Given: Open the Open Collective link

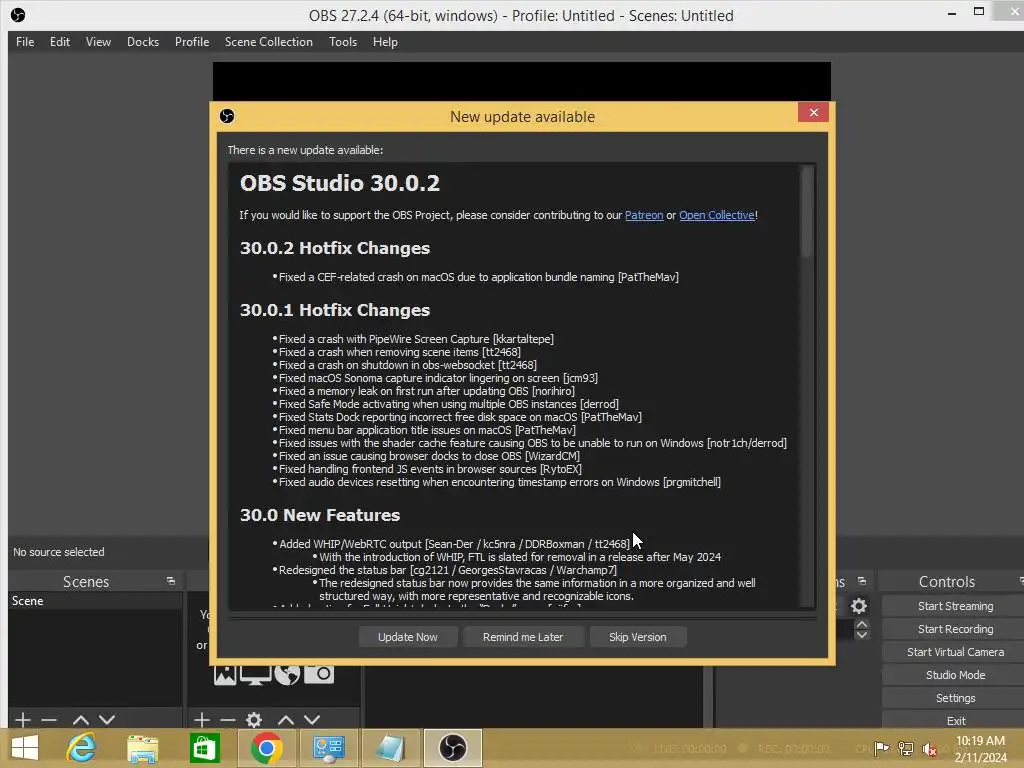Looking at the screenshot, I should click(717, 215).
